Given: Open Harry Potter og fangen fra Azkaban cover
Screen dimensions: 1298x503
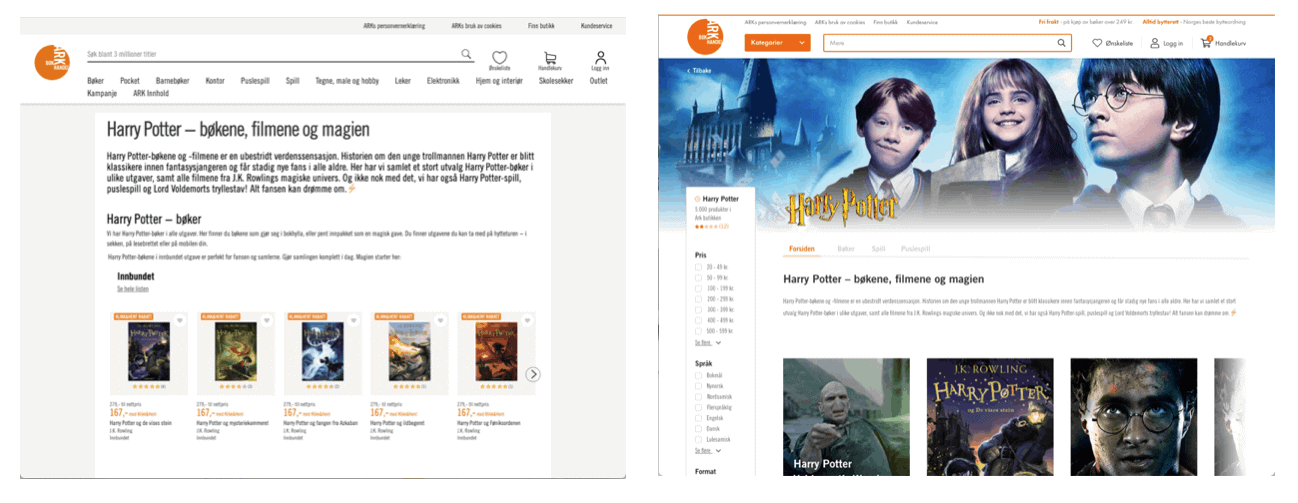Looking at the screenshot, I should 322,351.
